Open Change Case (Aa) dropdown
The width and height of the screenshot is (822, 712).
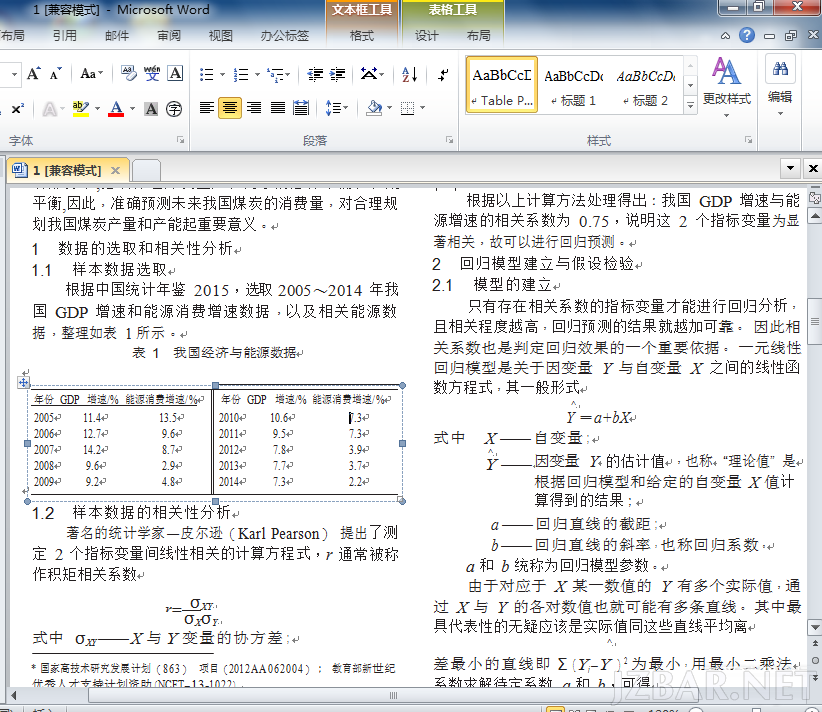point(91,73)
